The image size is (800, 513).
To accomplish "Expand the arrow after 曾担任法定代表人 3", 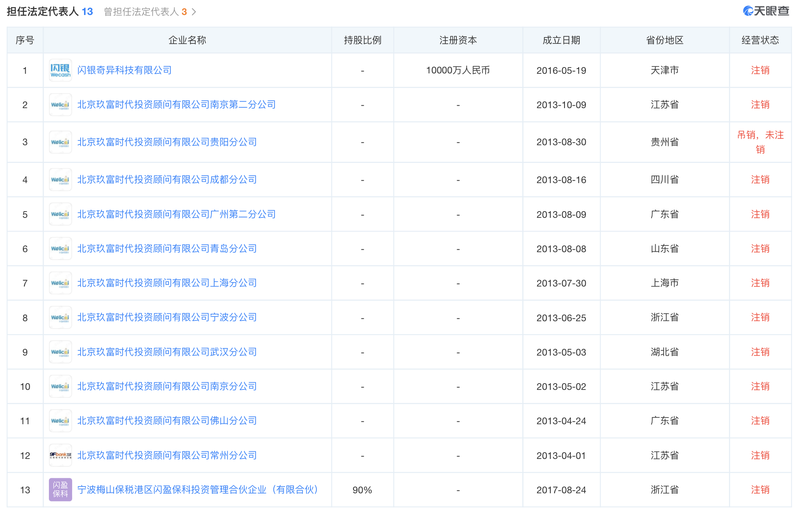I will 194,12.
